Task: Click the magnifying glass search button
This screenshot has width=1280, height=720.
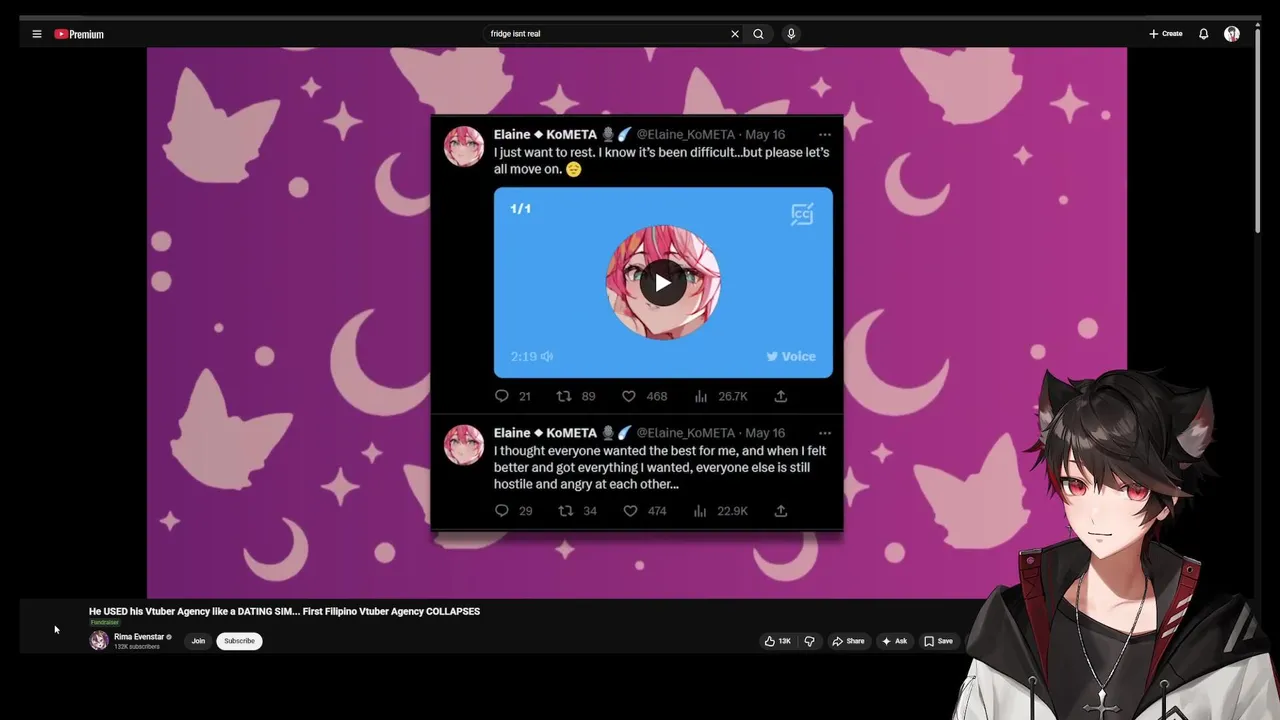Action: pyautogui.click(x=759, y=34)
